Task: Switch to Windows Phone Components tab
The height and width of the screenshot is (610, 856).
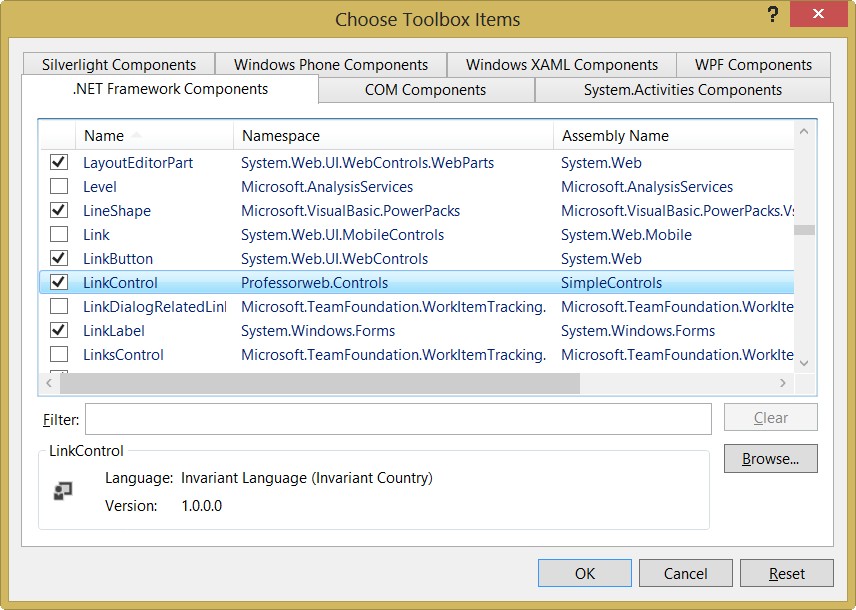Action: [331, 64]
